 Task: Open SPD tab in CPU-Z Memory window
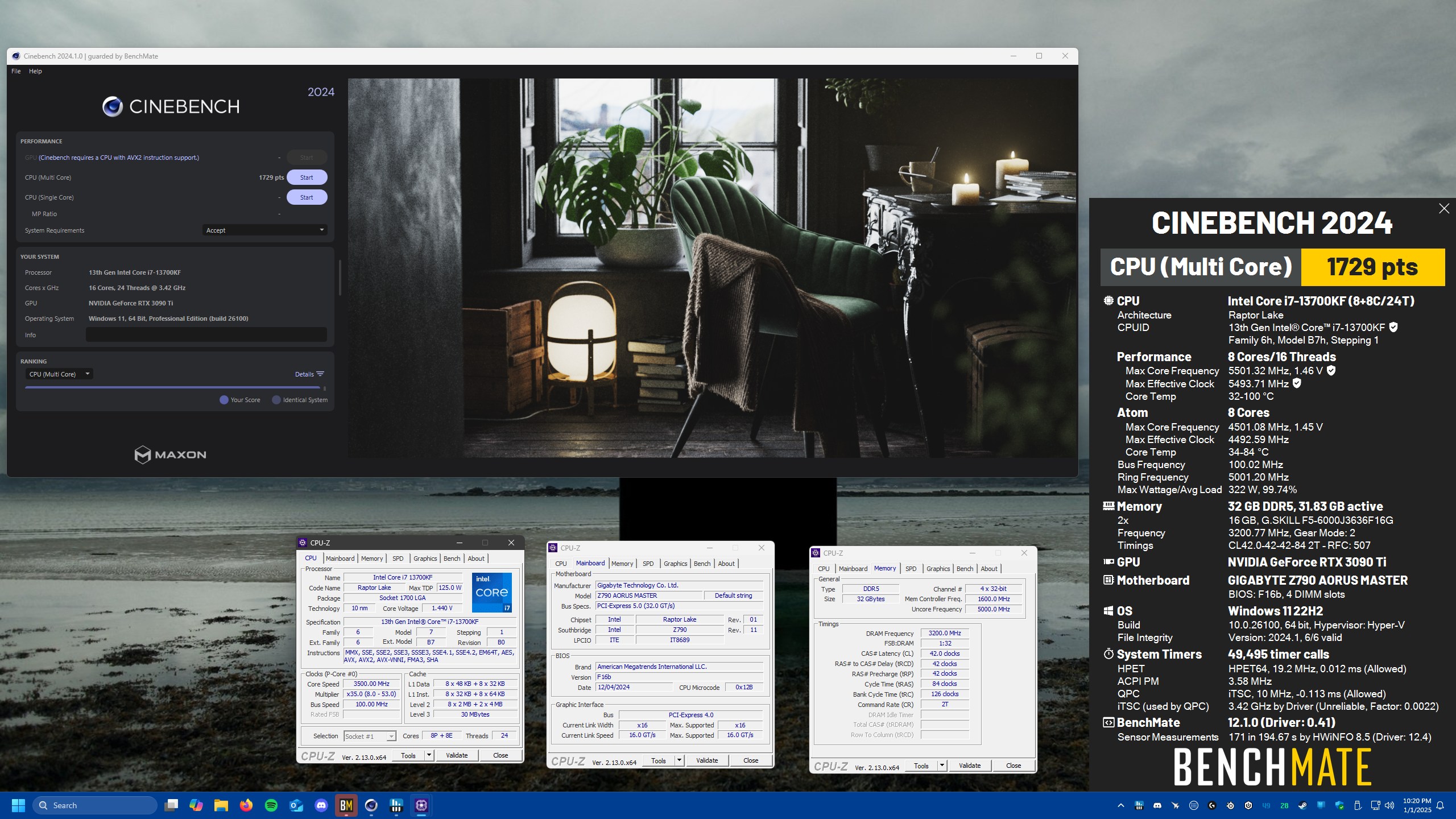pyautogui.click(x=911, y=569)
